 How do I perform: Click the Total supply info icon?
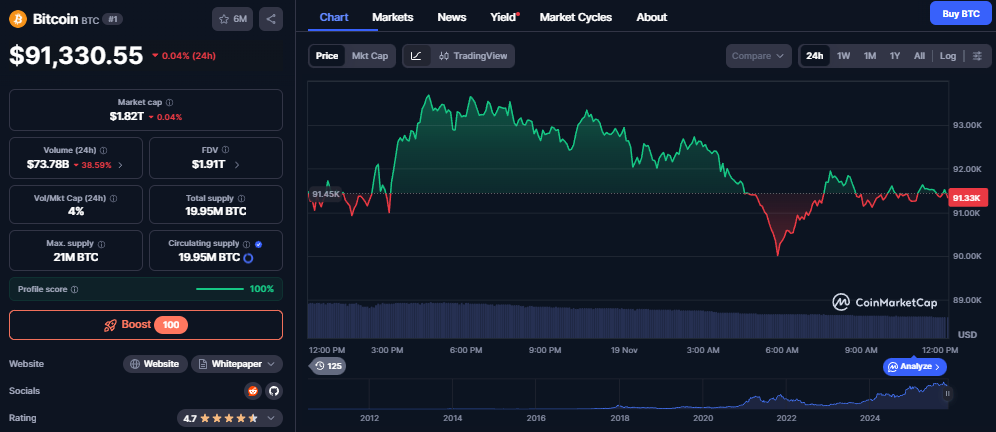241,198
